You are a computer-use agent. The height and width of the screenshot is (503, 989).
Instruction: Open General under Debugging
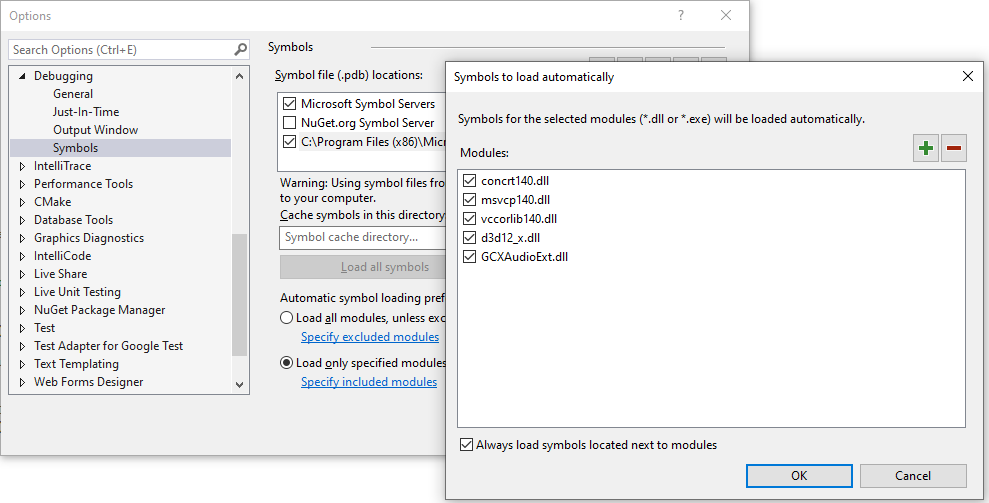point(73,93)
